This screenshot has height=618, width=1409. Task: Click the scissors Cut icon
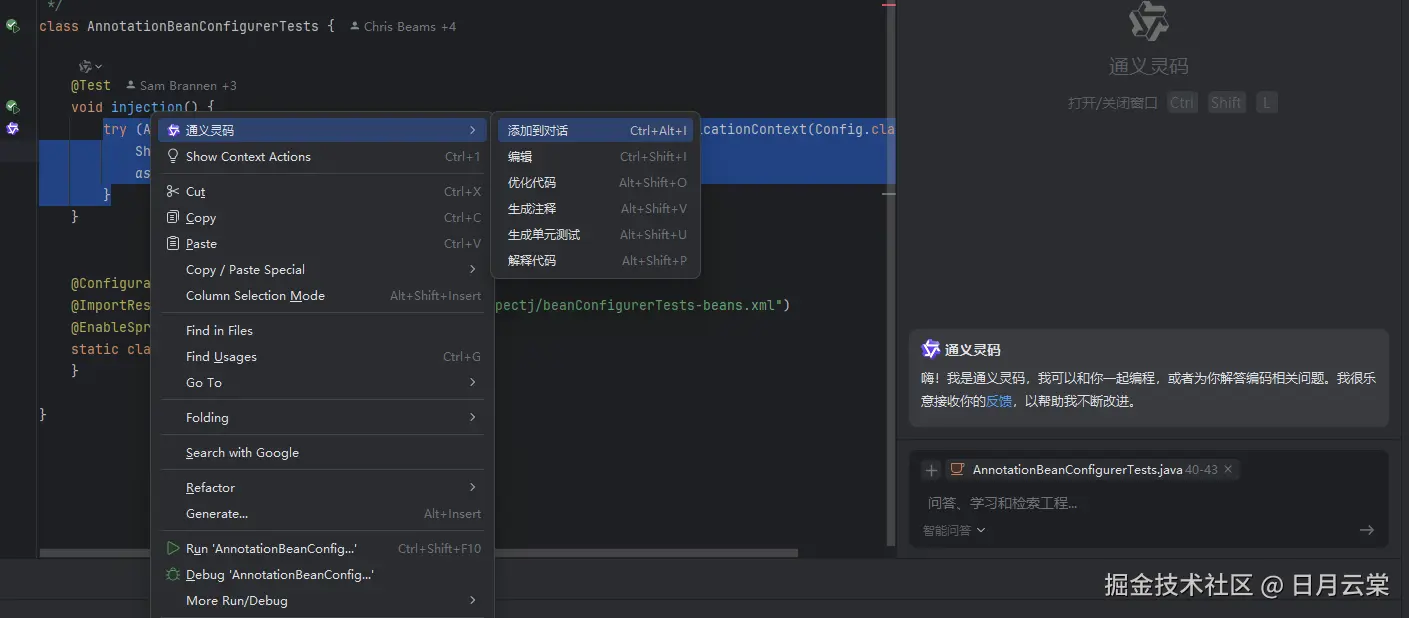click(x=173, y=191)
